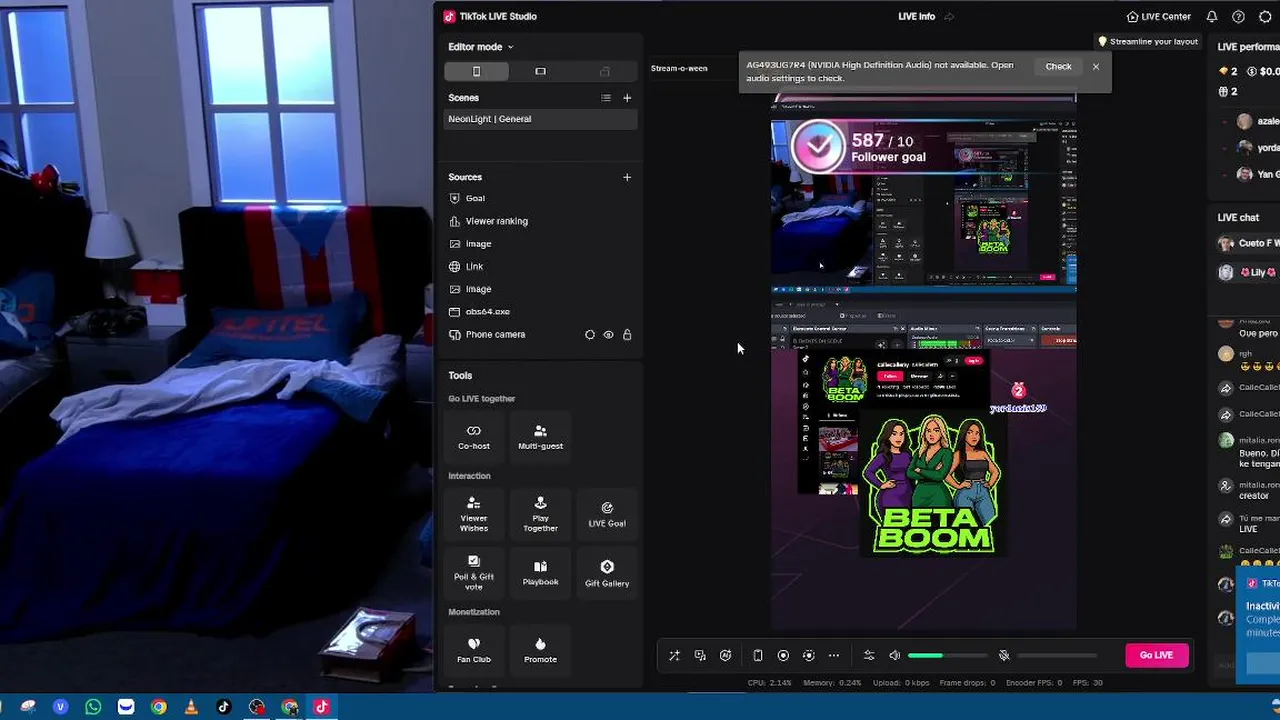Open the Multi-guest tool
This screenshot has width=1280, height=720.
pos(540,437)
